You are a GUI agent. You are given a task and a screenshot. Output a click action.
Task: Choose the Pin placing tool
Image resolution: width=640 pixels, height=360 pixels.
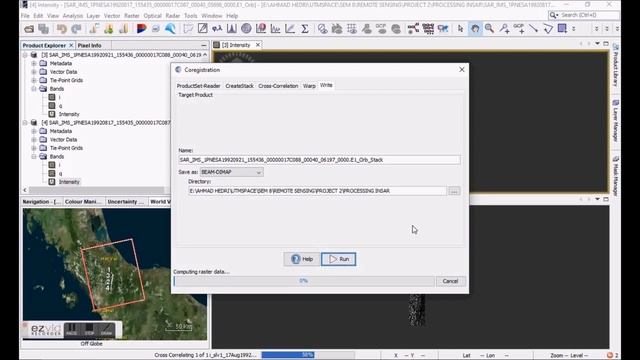[x=504, y=29]
